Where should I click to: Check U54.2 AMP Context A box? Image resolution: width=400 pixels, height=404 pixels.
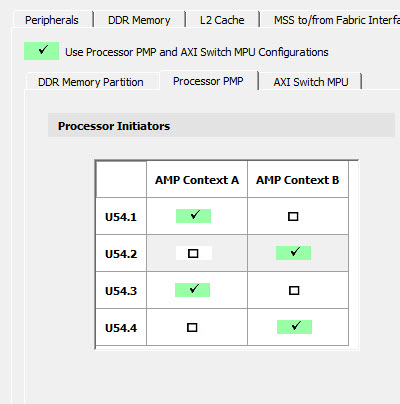pos(193,253)
